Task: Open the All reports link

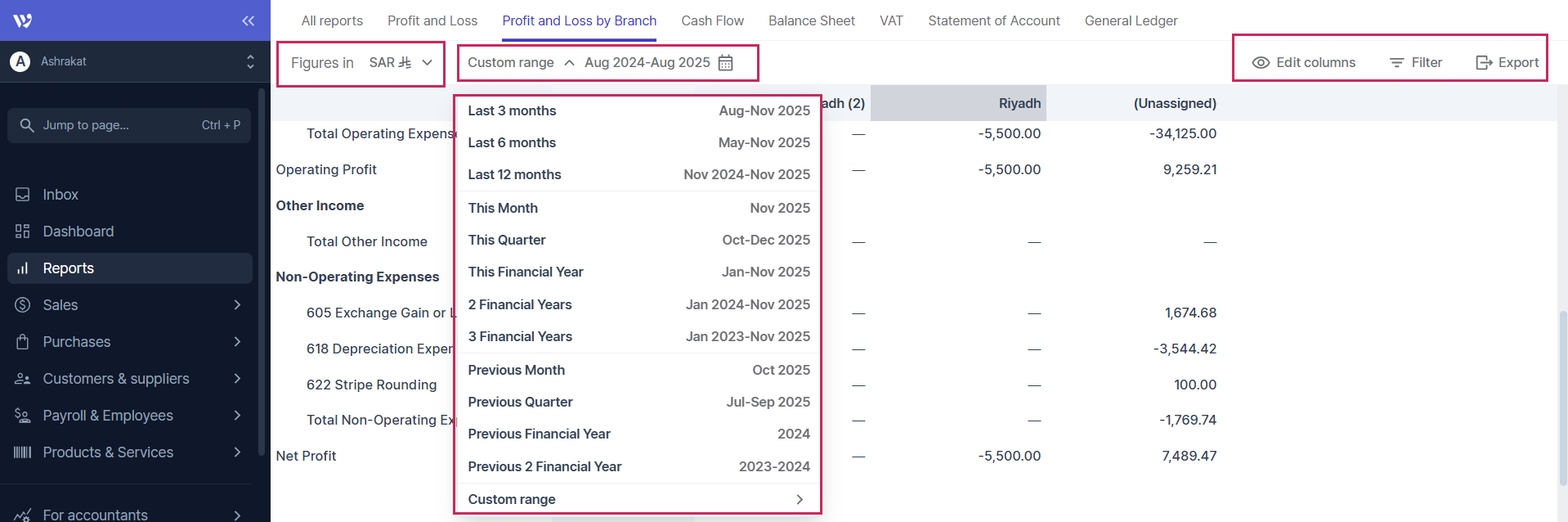Action: tap(332, 20)
